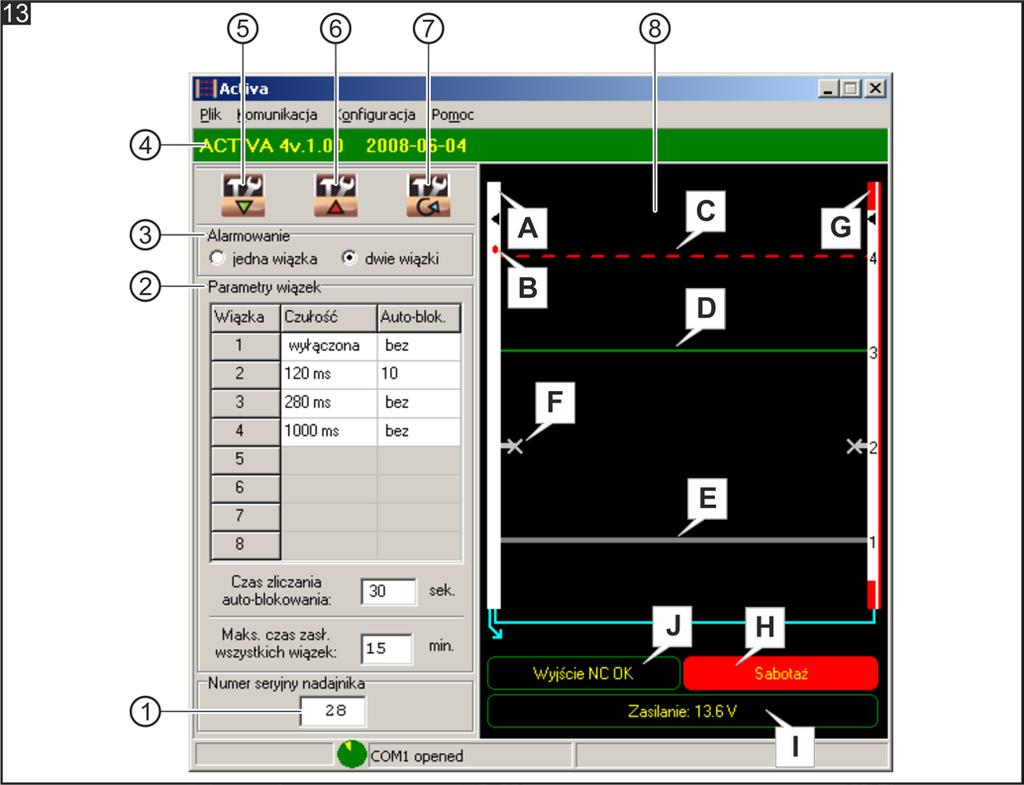Click the '280 ms' sensitivity cell
This screenshot has height=785, width=1024.
329,403
